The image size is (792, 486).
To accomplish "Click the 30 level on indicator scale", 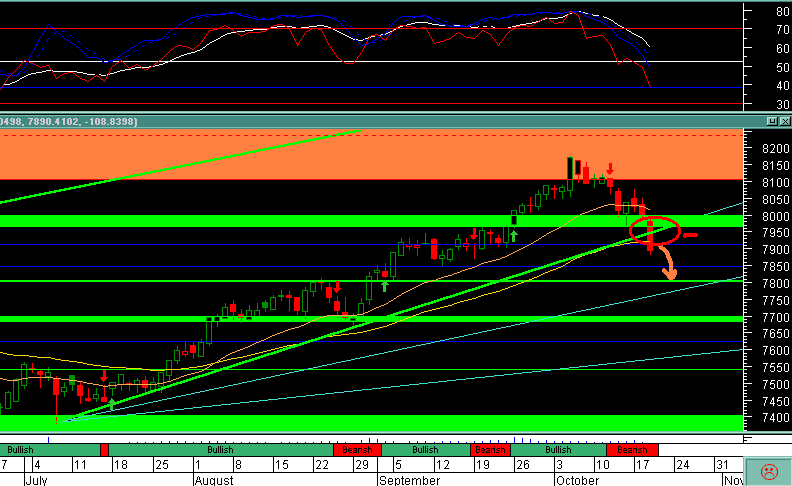I will [783, 105].
